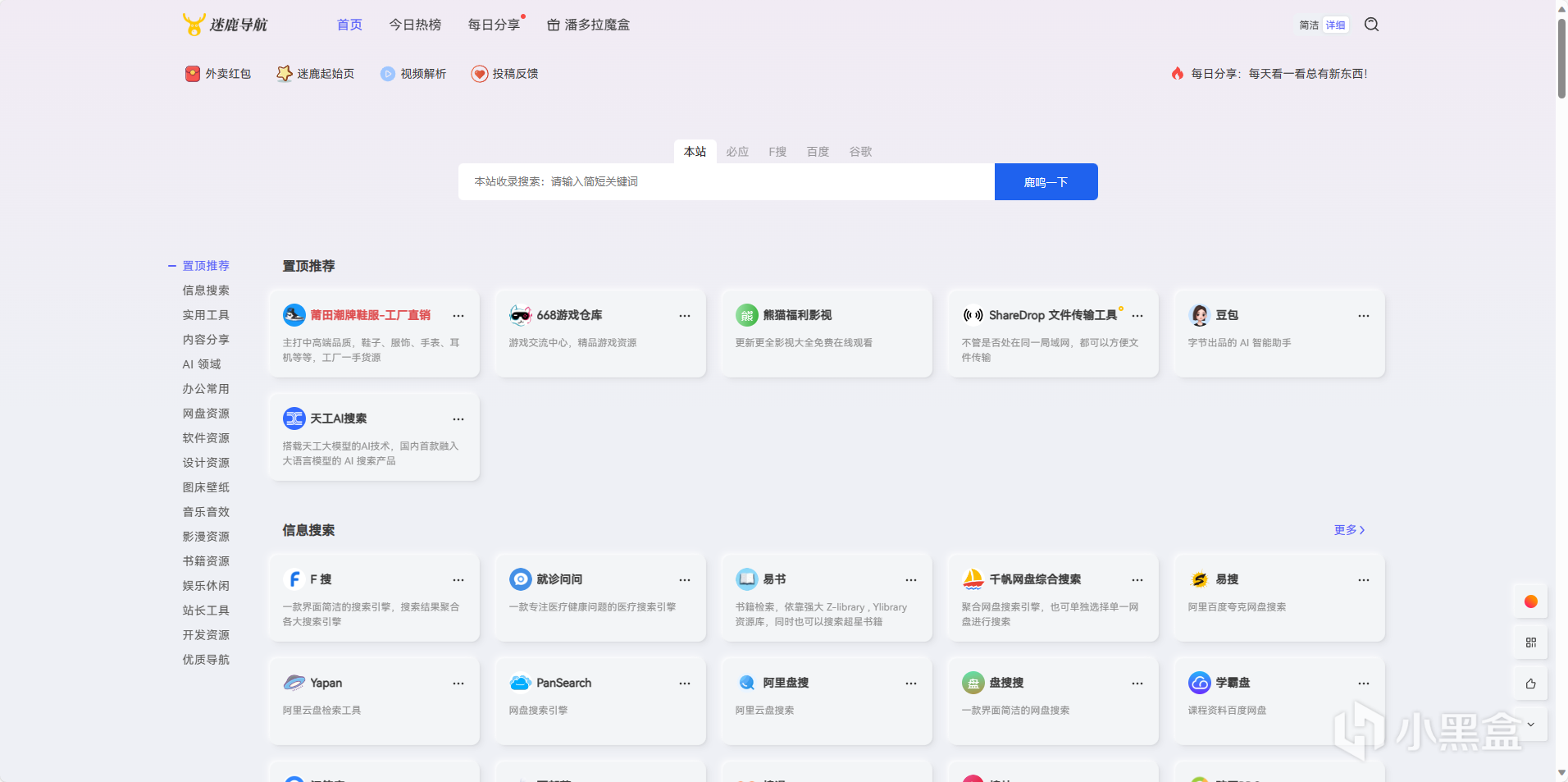Jump to 优质导航 in sidebar
Image resolution: width=1568 pixels, height=782 pixels.
coord(206,660)
